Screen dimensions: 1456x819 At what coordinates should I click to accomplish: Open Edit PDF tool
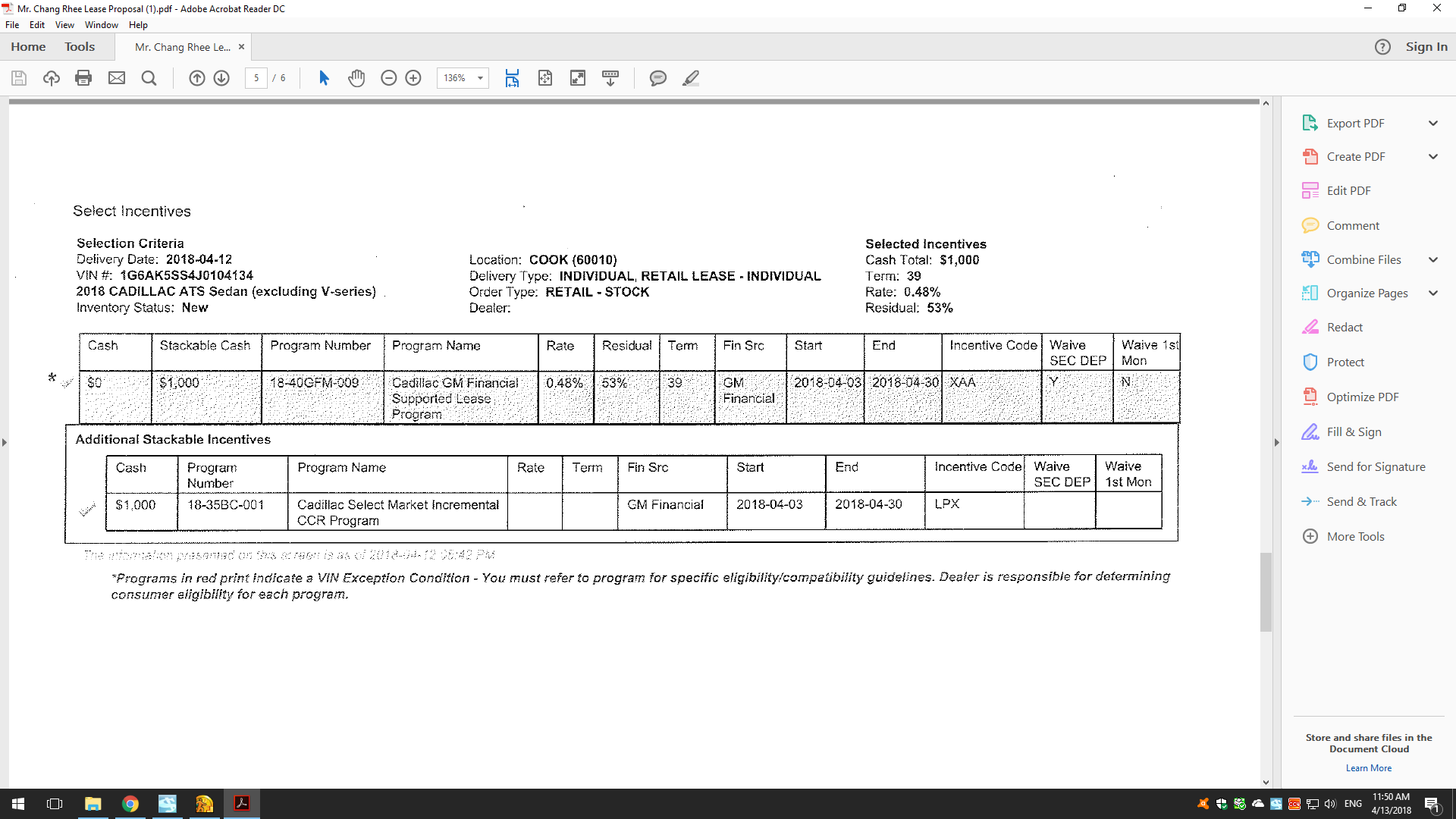coord(1348,191)
